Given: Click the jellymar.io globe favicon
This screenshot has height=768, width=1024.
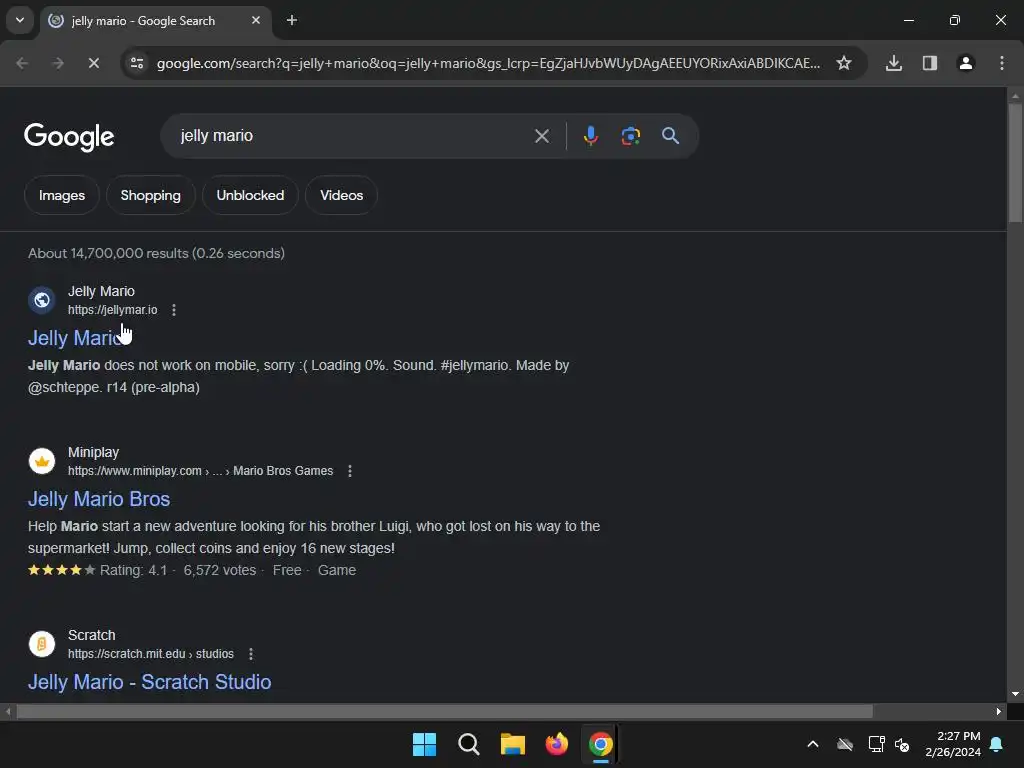Looking at the screenshot, I should point(42,300).
